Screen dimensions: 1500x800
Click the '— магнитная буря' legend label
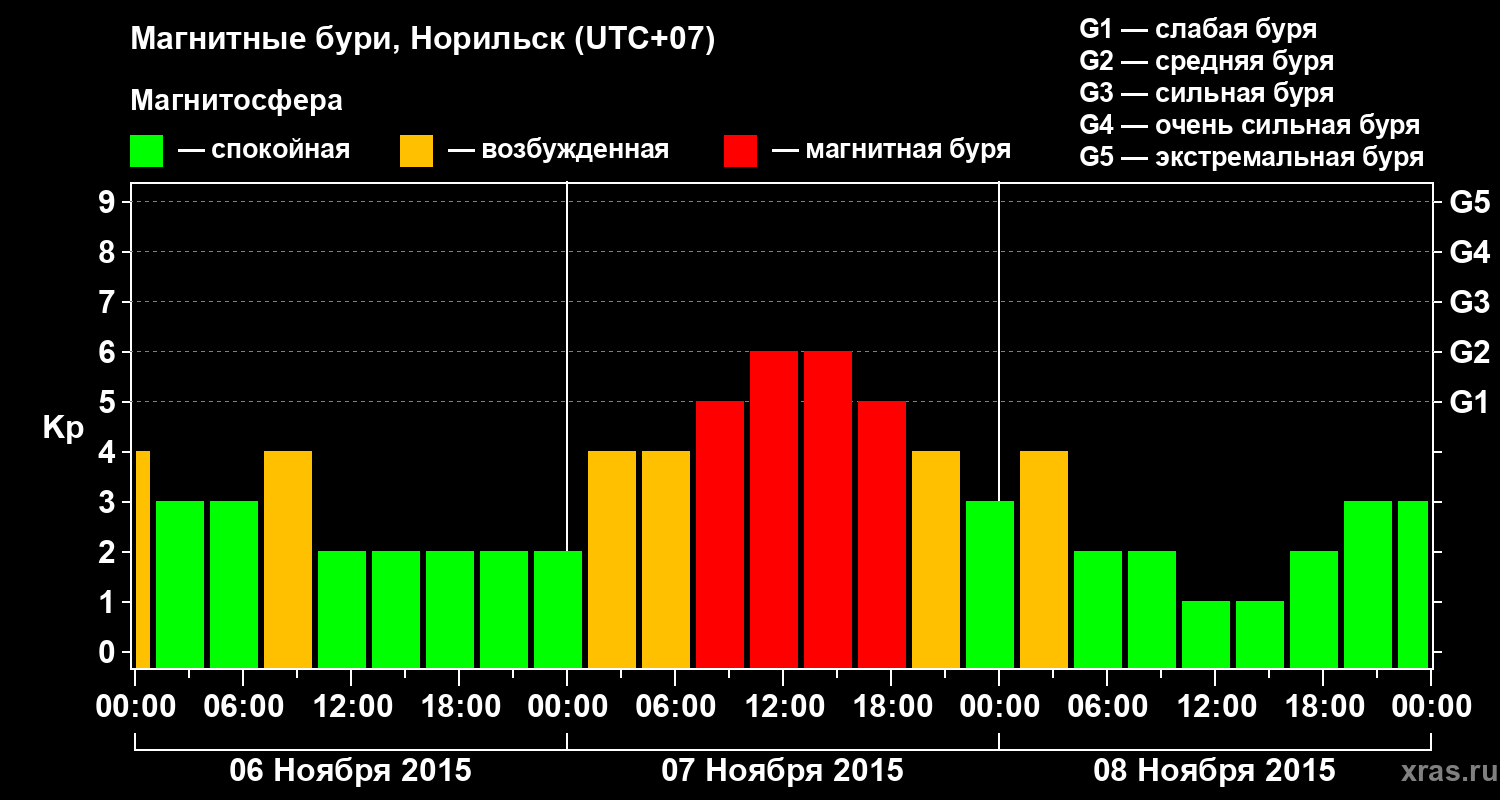tap(891, 150)
